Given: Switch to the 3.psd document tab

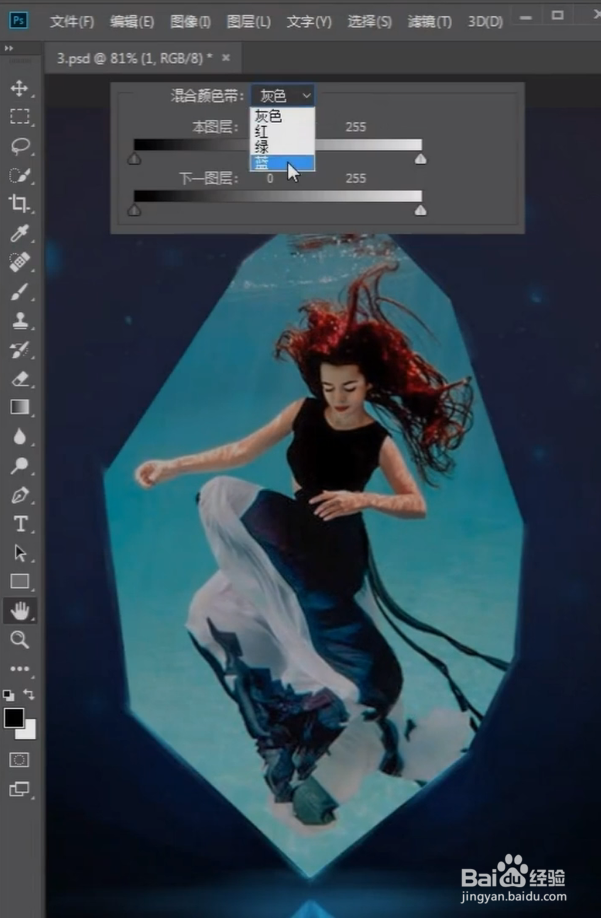Looking at the screenshot, I should pos(135,58).
